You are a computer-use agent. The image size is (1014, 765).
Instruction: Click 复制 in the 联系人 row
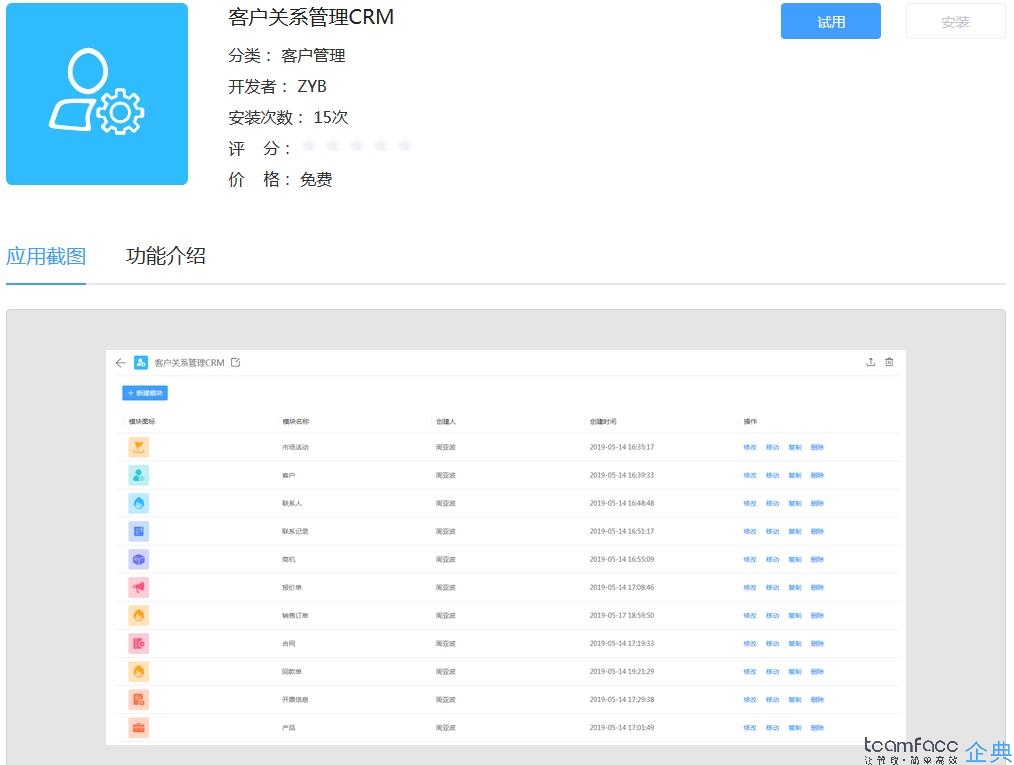point(795,503)
